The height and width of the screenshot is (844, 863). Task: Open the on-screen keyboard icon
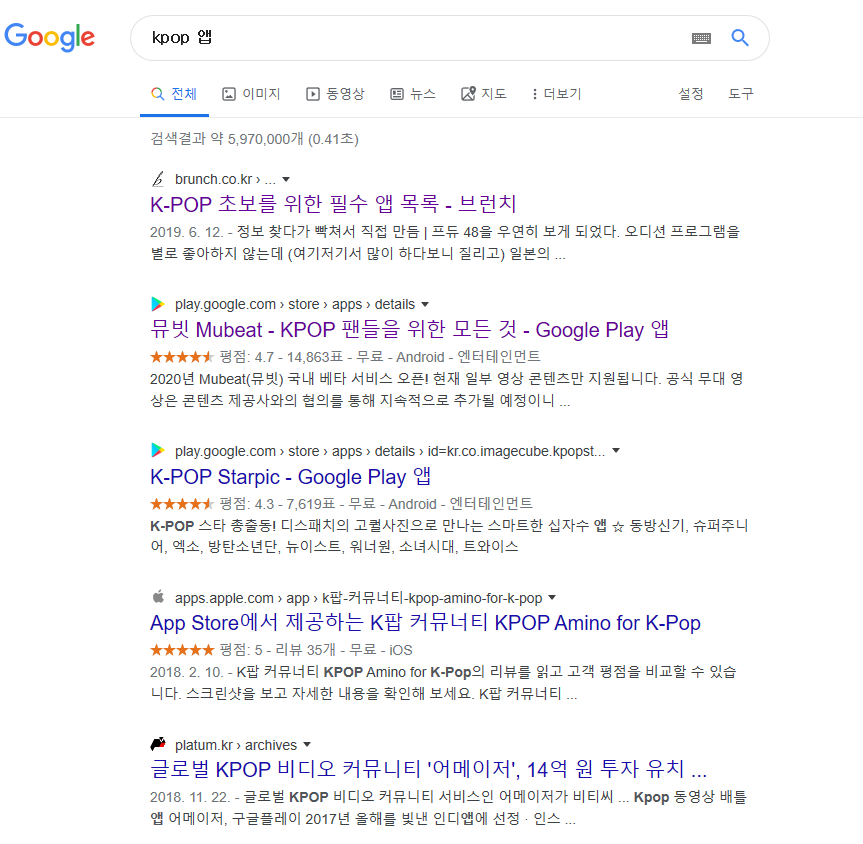pyautogui.click(x=701, y=38)
